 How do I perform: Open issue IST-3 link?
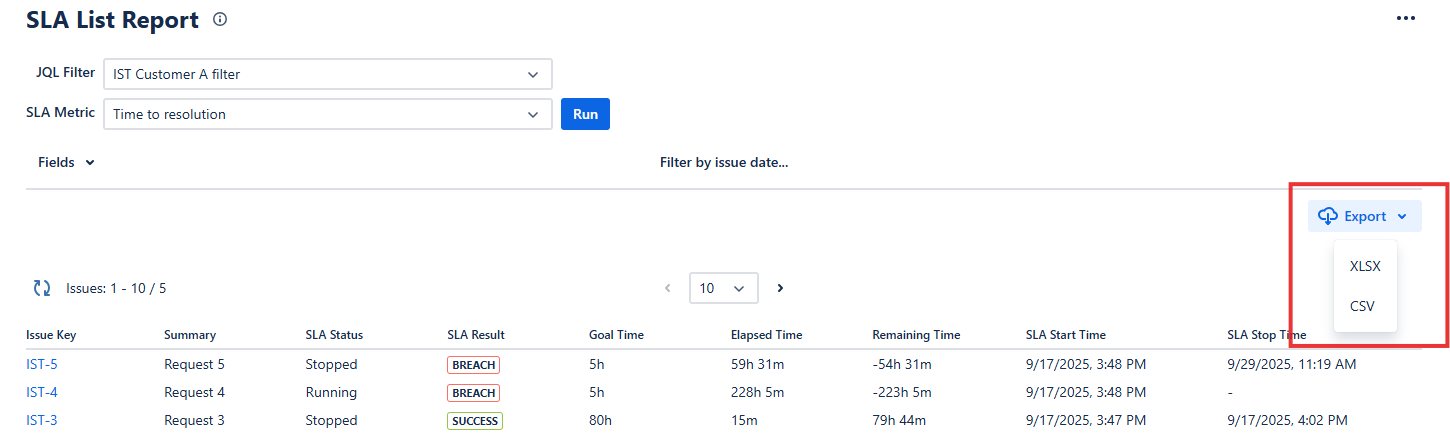[41, 420]
